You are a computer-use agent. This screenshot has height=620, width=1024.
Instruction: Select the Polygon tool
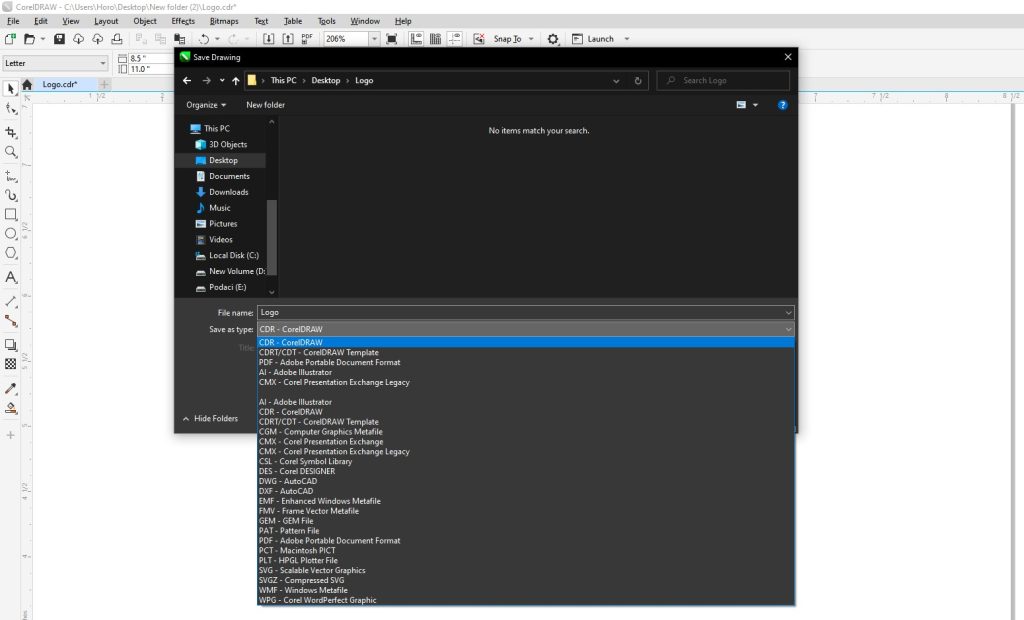pos(10,253)
